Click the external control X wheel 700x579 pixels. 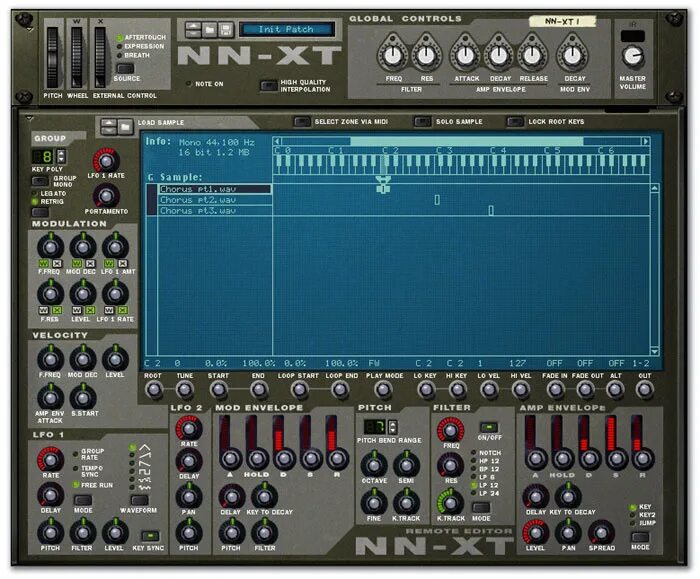(100, 58)
